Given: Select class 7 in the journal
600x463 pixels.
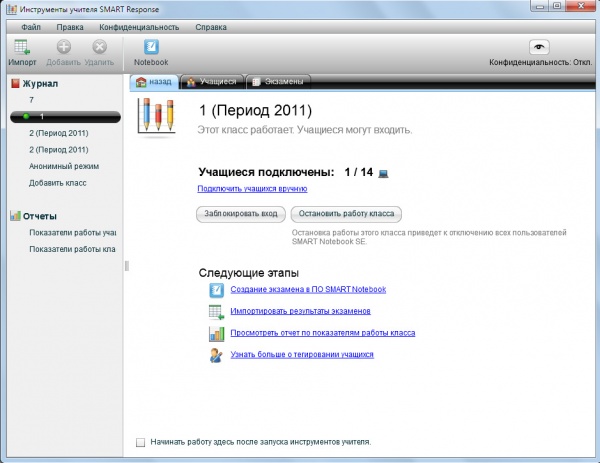Looking at the screenshot, I should pyautogui.click(x=31, y=100).
